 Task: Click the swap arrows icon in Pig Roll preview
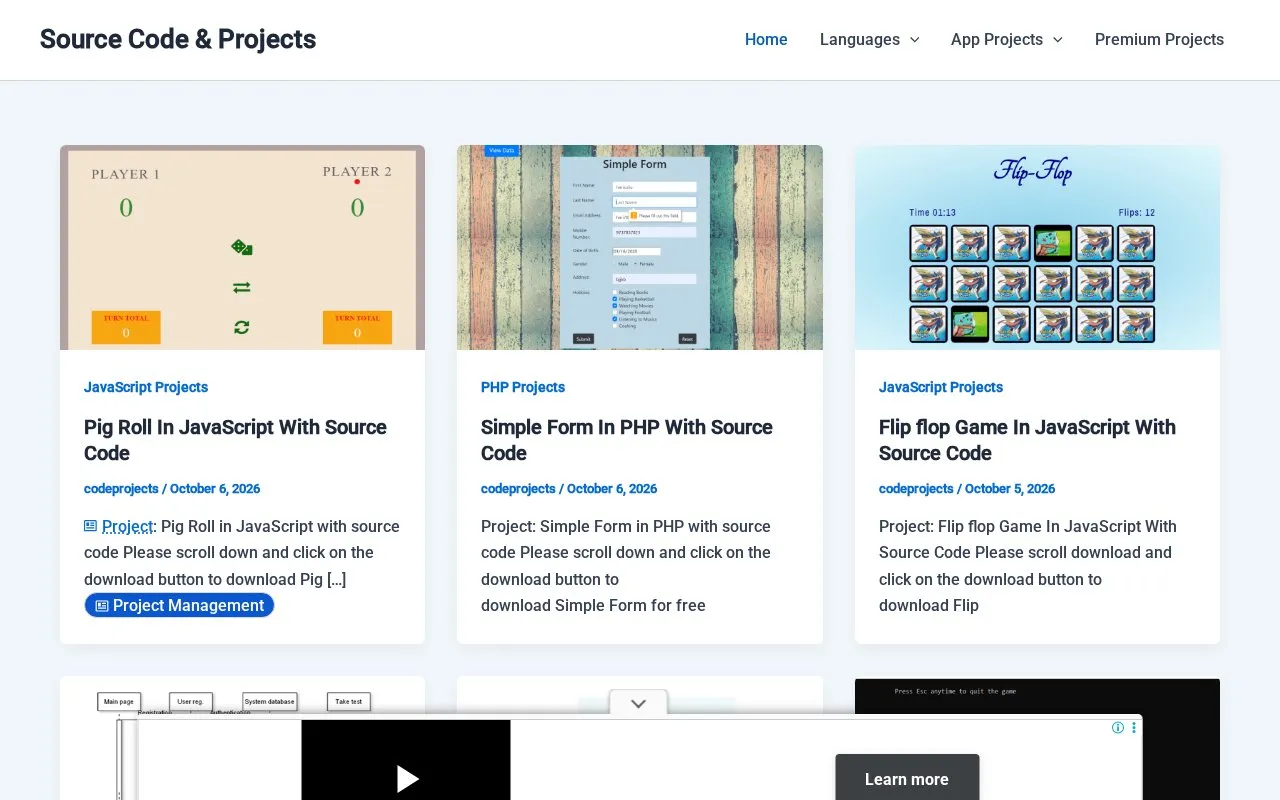click(x=242, y=288)
